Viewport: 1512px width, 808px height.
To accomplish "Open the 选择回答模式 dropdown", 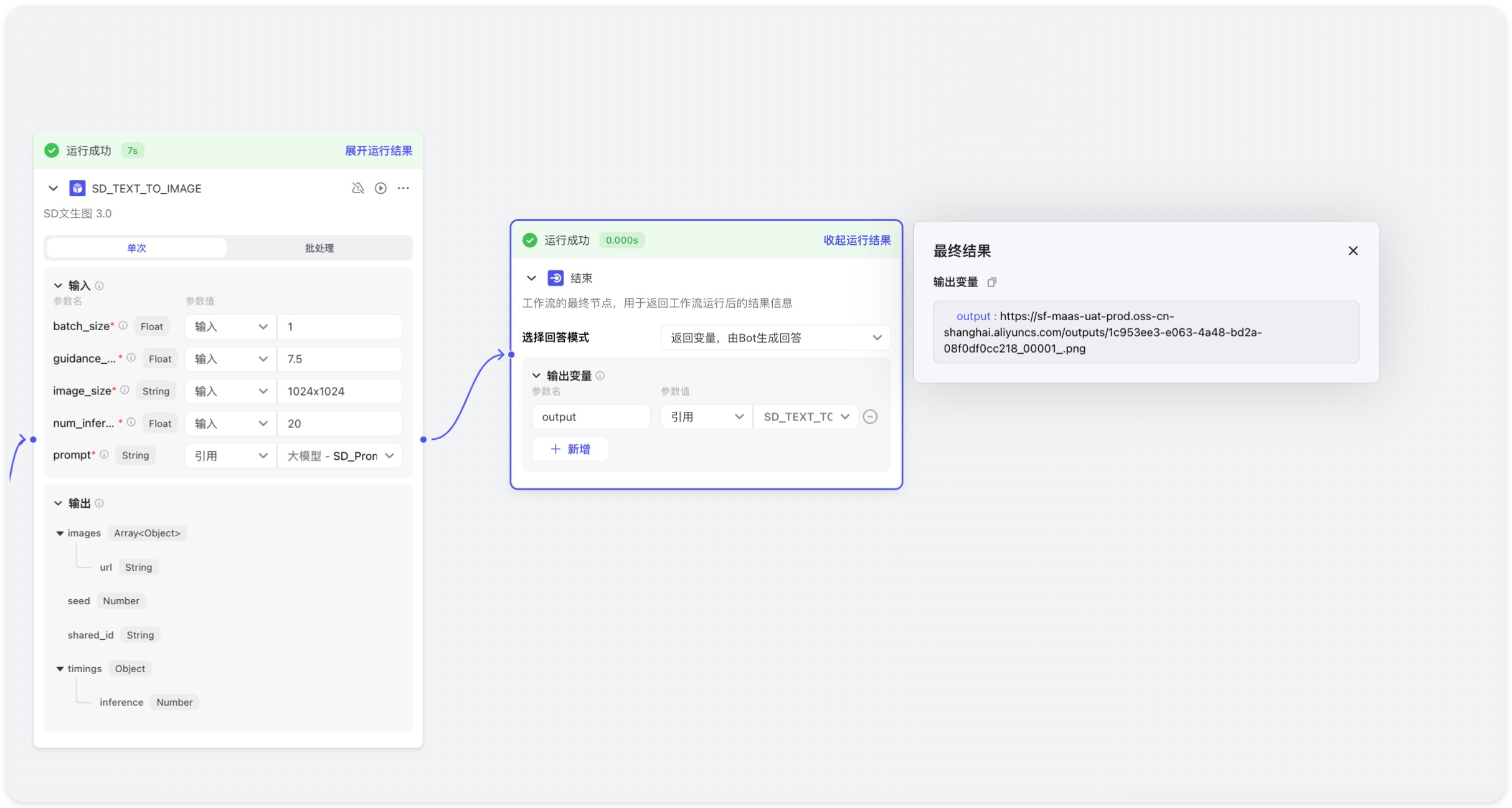I will [x=775, y=338].
